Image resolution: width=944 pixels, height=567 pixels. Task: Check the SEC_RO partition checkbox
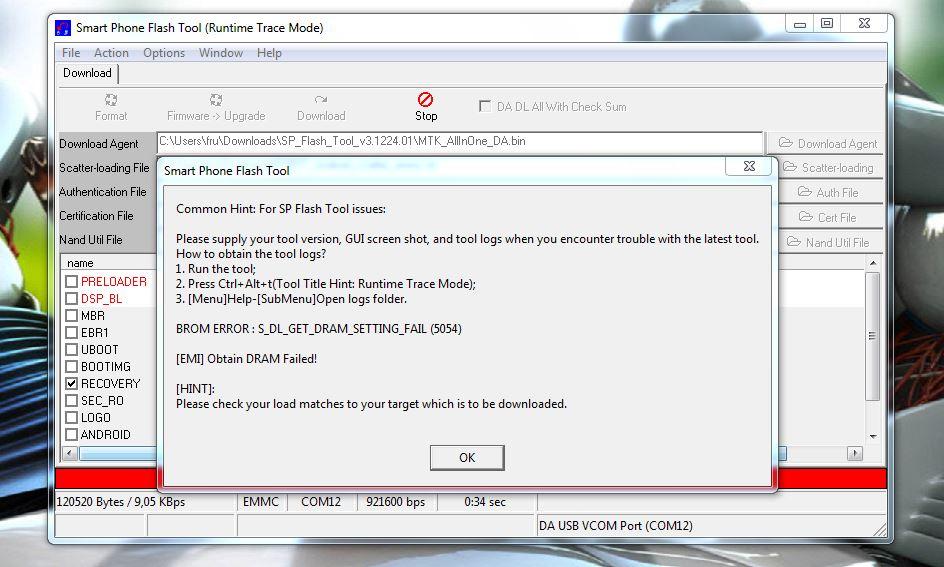[x=72, y=400]
